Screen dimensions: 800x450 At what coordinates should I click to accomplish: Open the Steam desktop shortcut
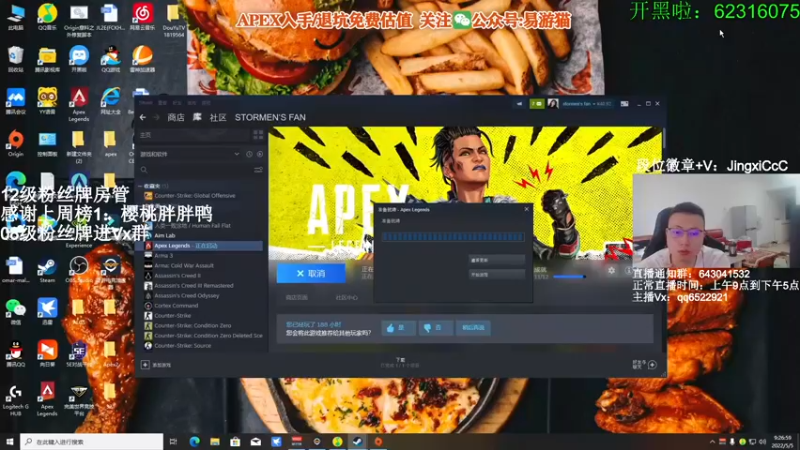[47, 269]
